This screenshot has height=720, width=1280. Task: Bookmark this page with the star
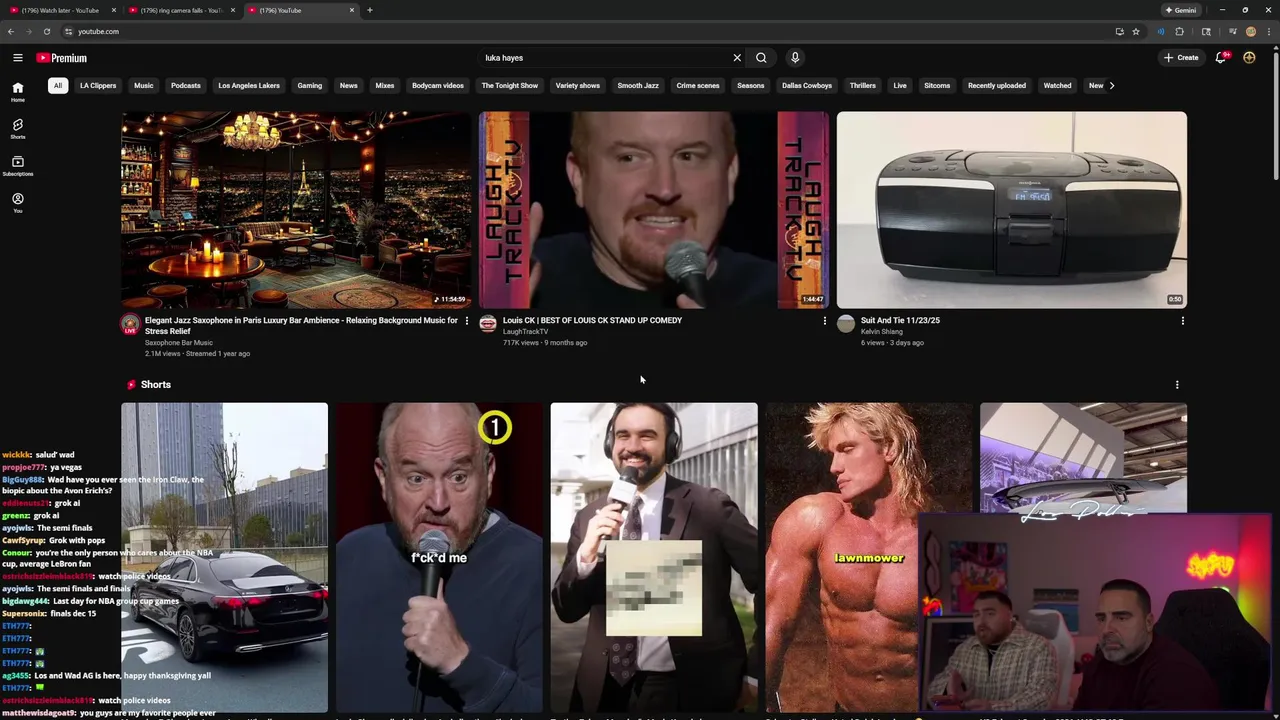[x=1136, y=31]
